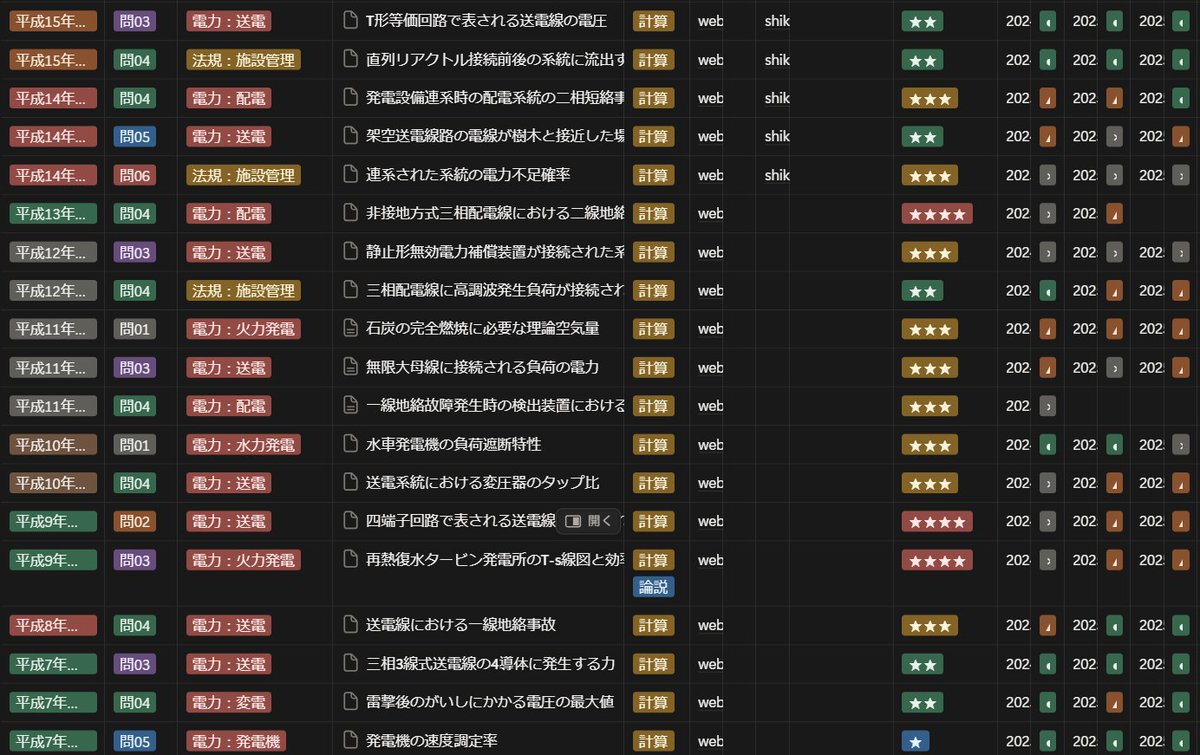1200x755 pixels.
Task: Click the four-star rating on the 四端子回路 row
Action: click(938, 521)
